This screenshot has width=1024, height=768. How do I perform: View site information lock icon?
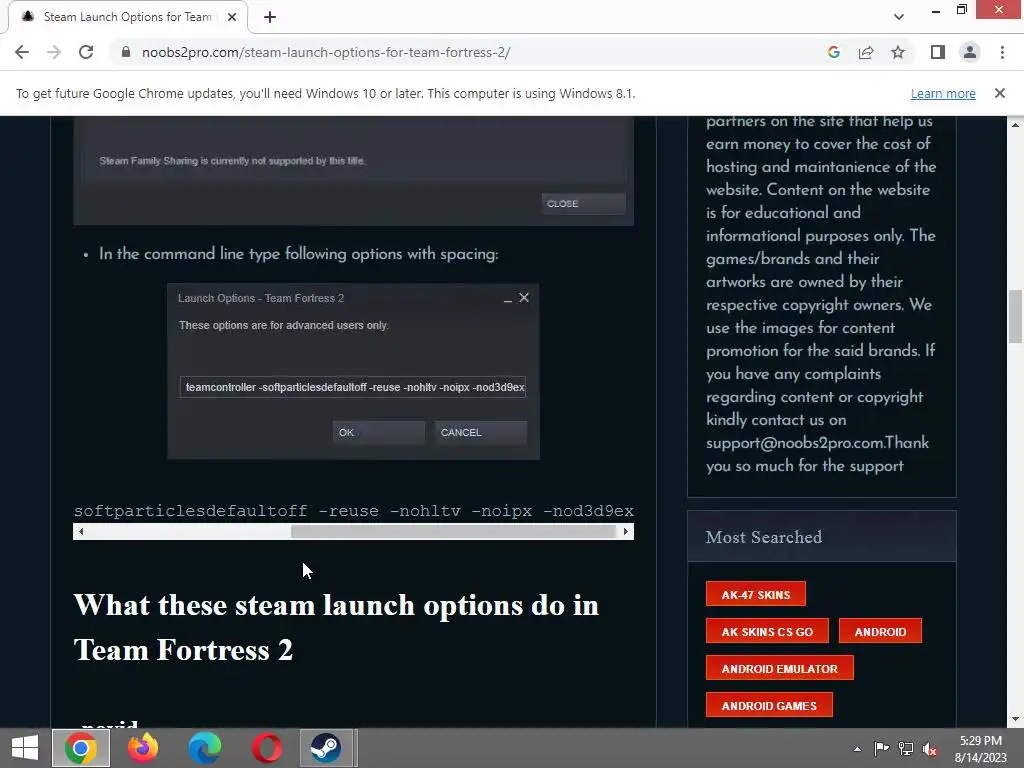coord(126,52)
